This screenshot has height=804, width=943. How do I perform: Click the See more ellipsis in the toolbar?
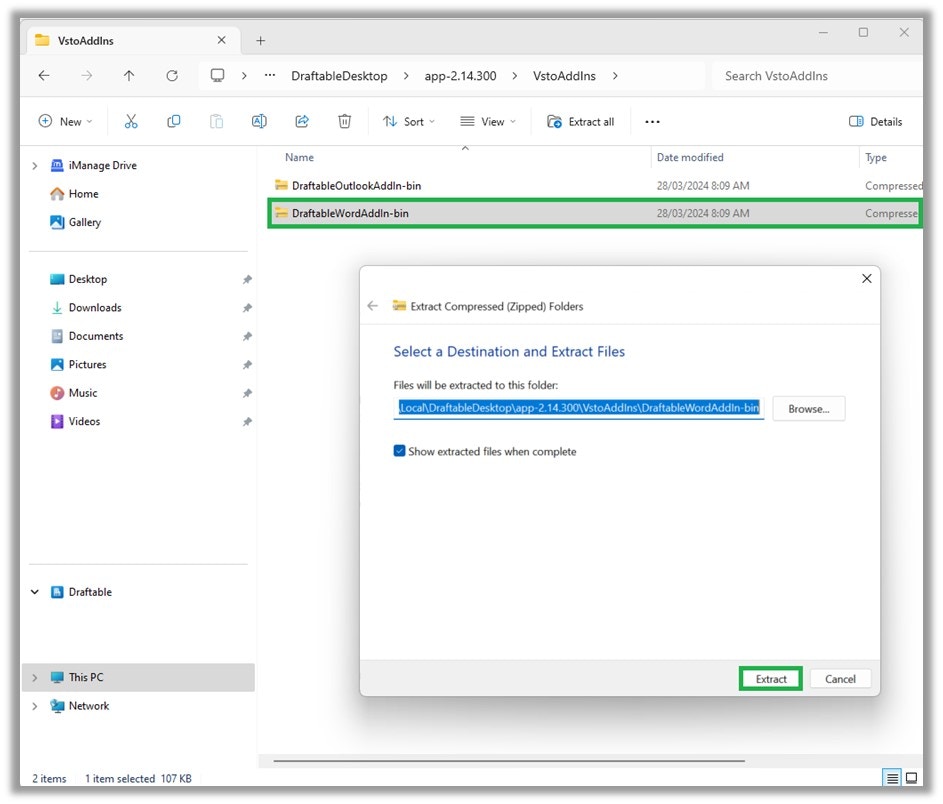pyautogui.click(x=652, y=121)
